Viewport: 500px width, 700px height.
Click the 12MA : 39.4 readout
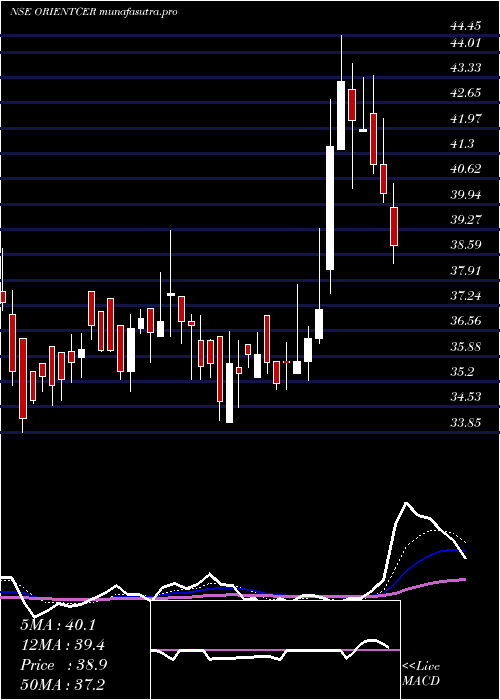(63, 645)
